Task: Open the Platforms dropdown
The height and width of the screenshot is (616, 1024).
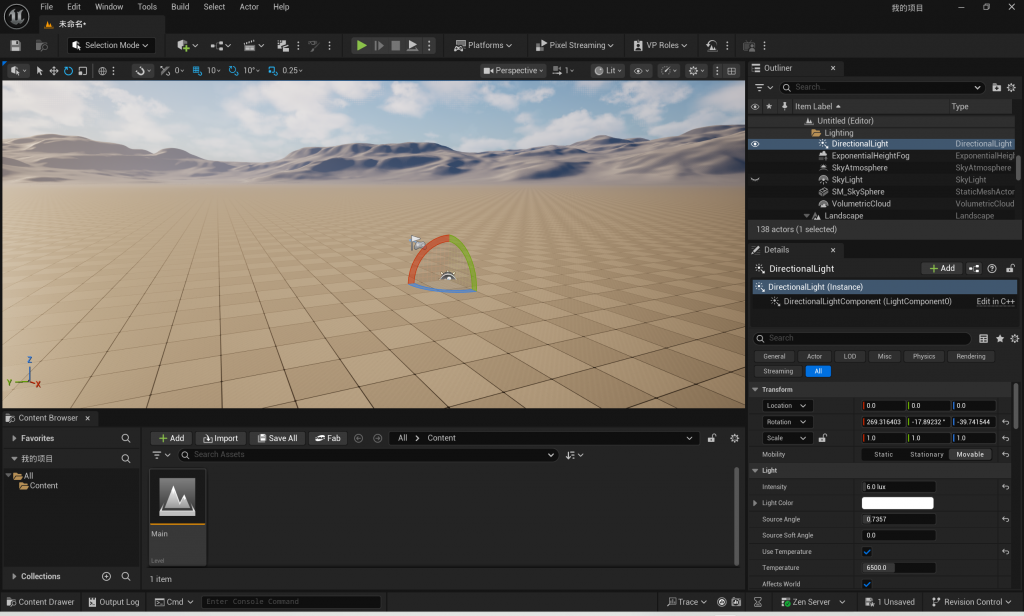Action: [x=483, y=45]
